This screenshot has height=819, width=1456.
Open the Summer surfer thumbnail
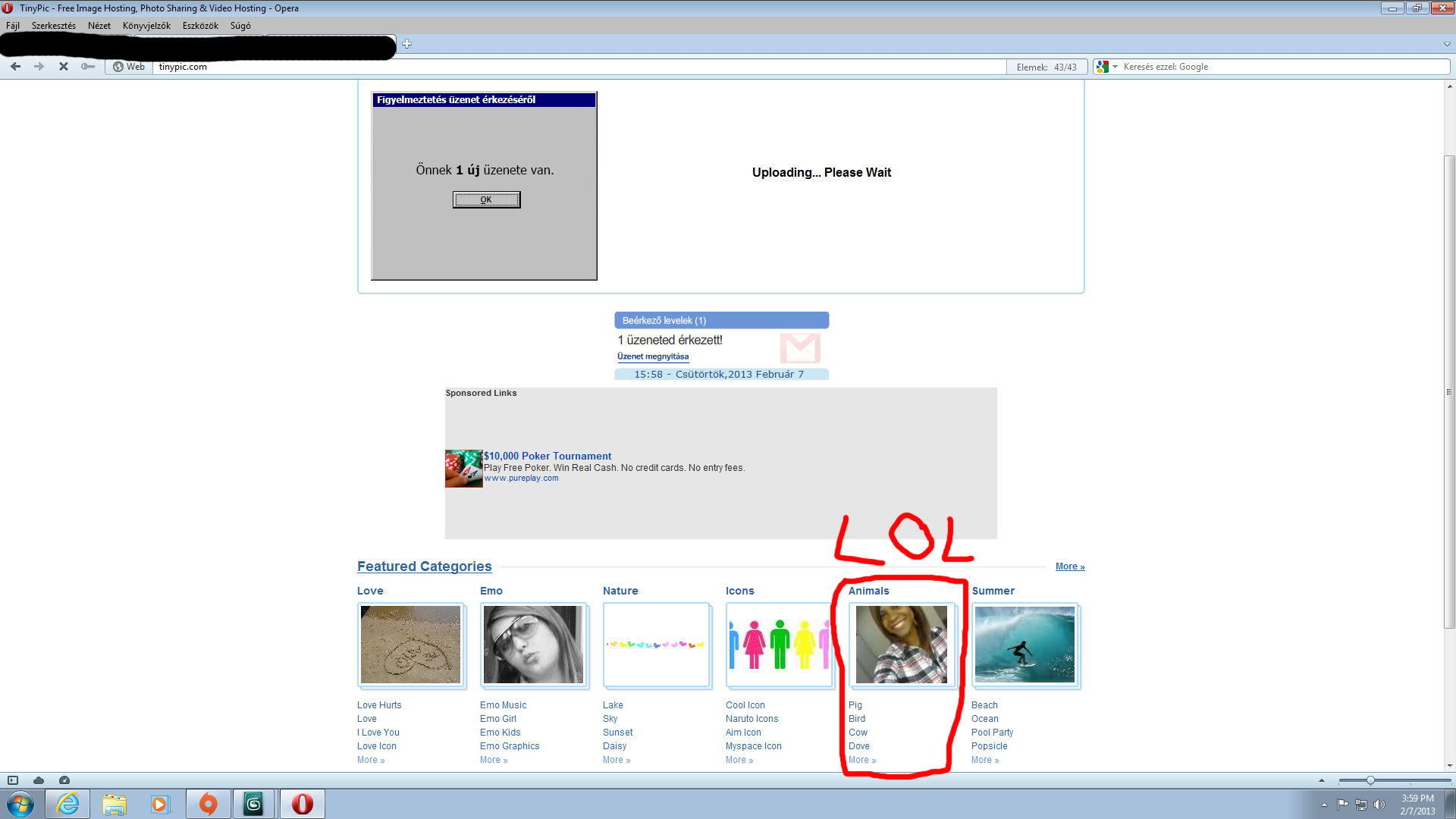(x=1025, y=645)
